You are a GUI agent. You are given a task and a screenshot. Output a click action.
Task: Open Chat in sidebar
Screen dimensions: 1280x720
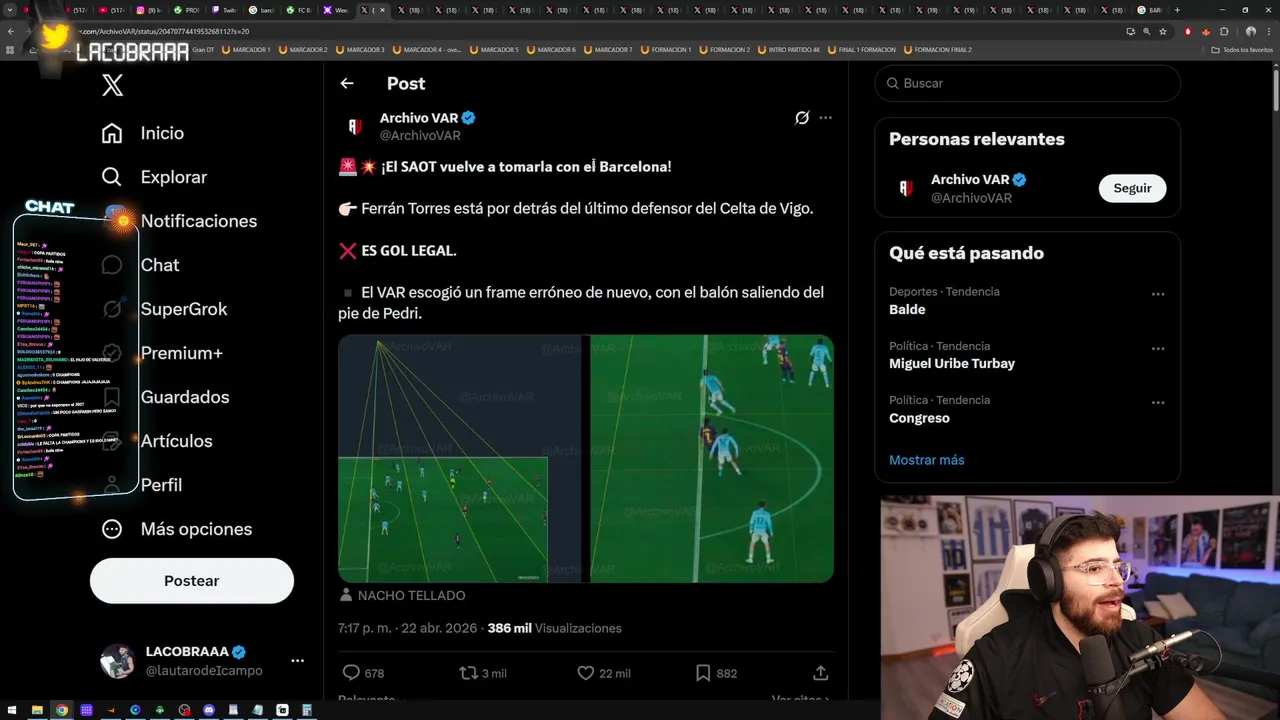(x=140, y=265)
